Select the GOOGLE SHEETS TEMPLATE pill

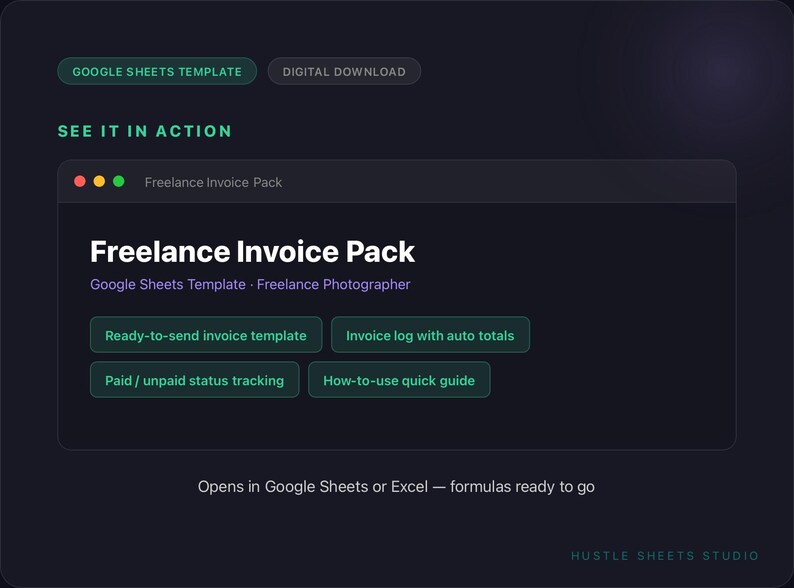click(157, 71)
